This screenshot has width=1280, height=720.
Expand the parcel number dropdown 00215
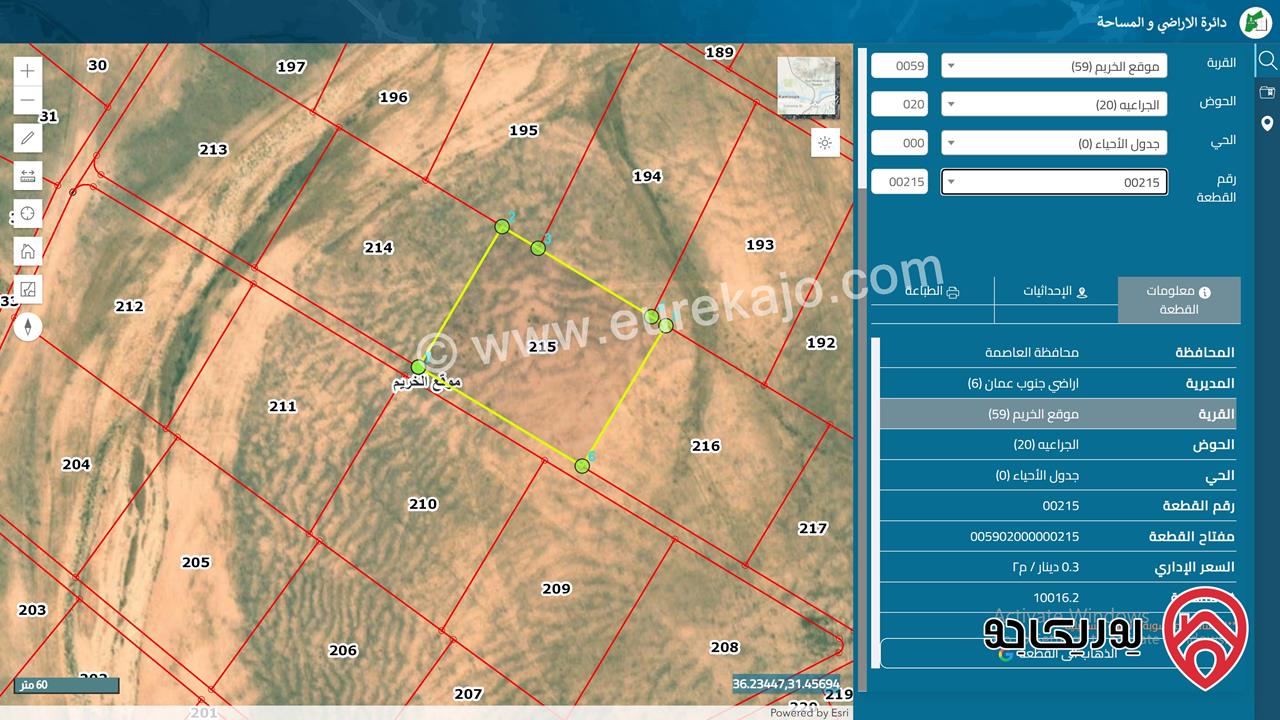tap(1054, 182)
